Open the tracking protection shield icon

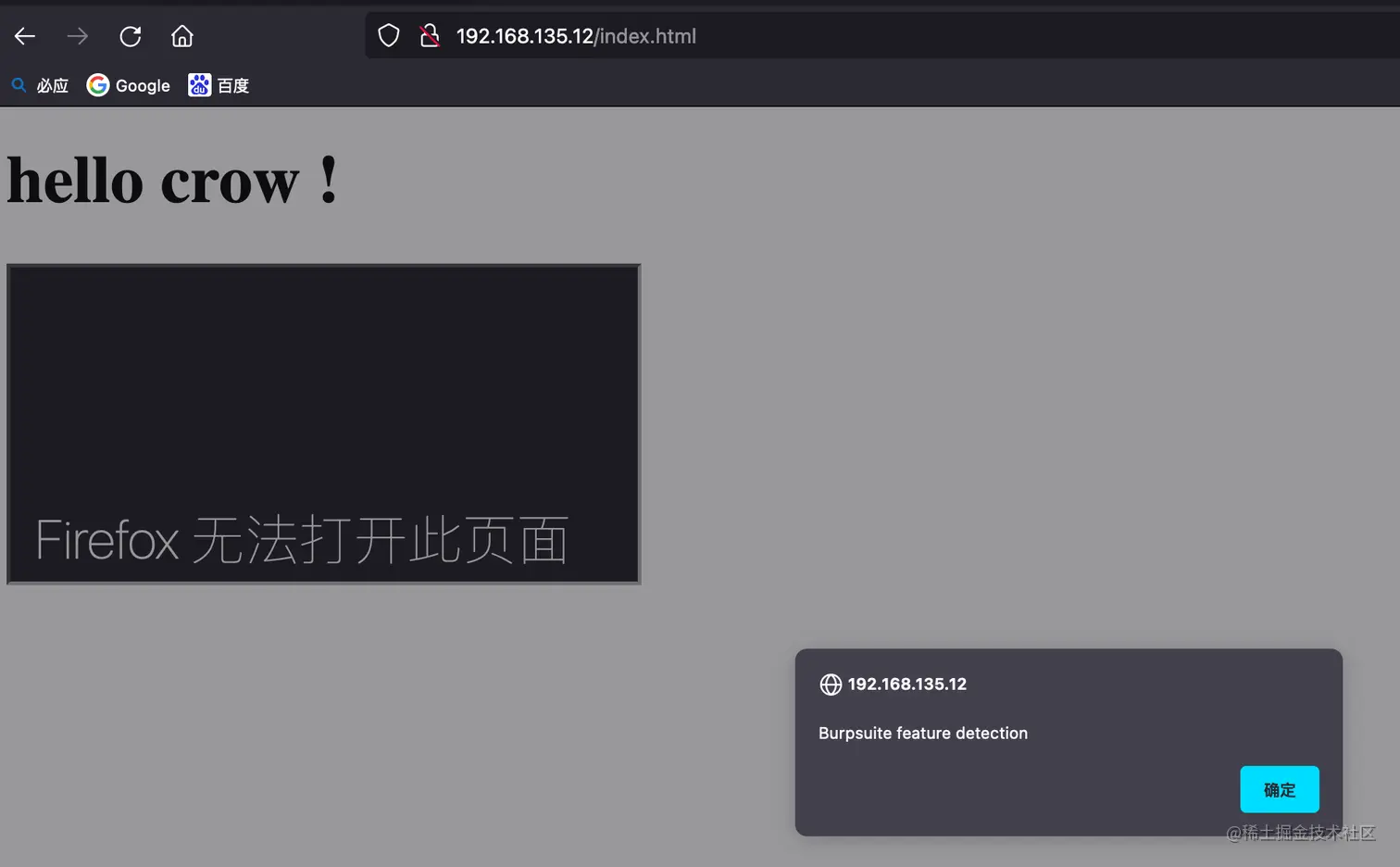[389, 36]
